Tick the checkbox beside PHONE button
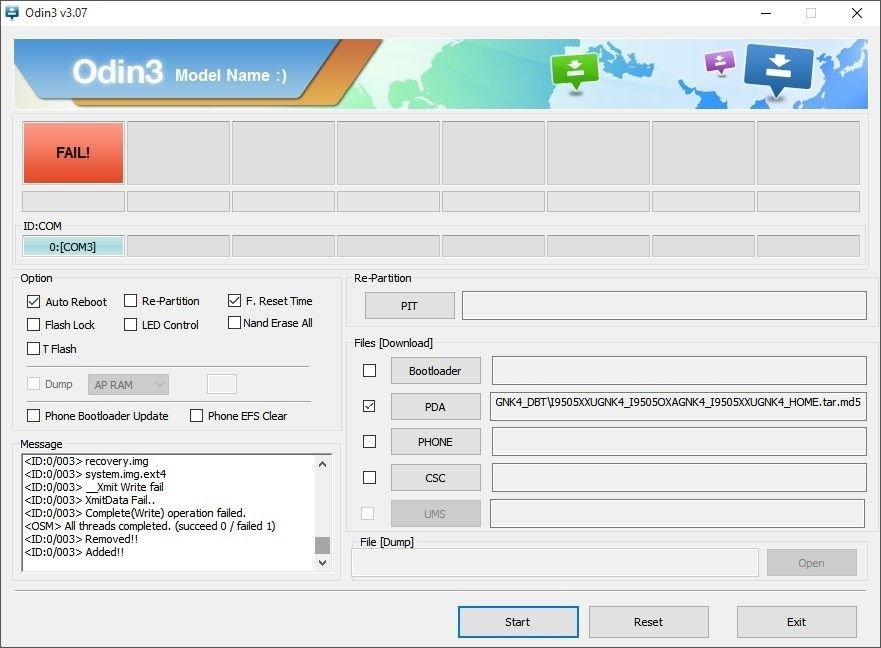Screen dimensions: 881x648 click(x=369, y=442)
